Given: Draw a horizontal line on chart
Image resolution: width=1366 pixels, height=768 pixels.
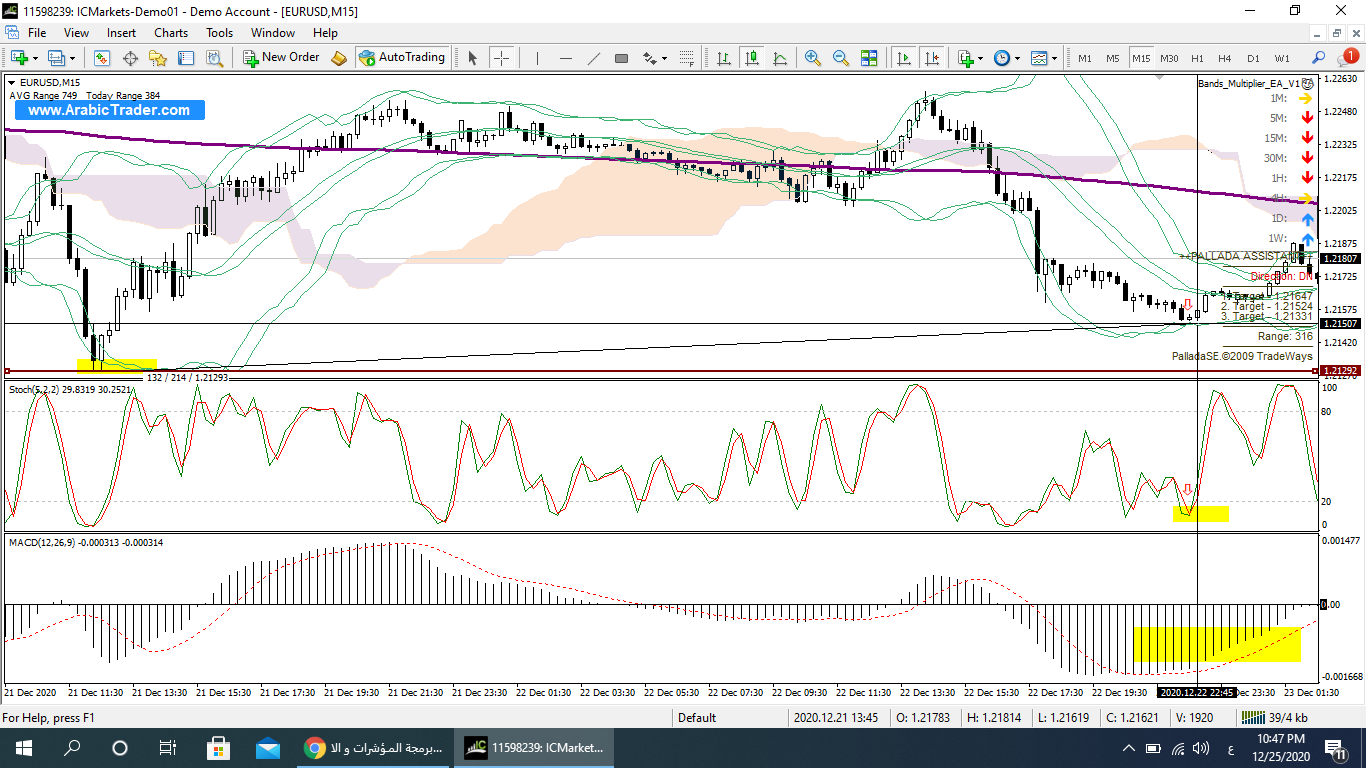Looking at the screenshot, I should coord(565,58).
